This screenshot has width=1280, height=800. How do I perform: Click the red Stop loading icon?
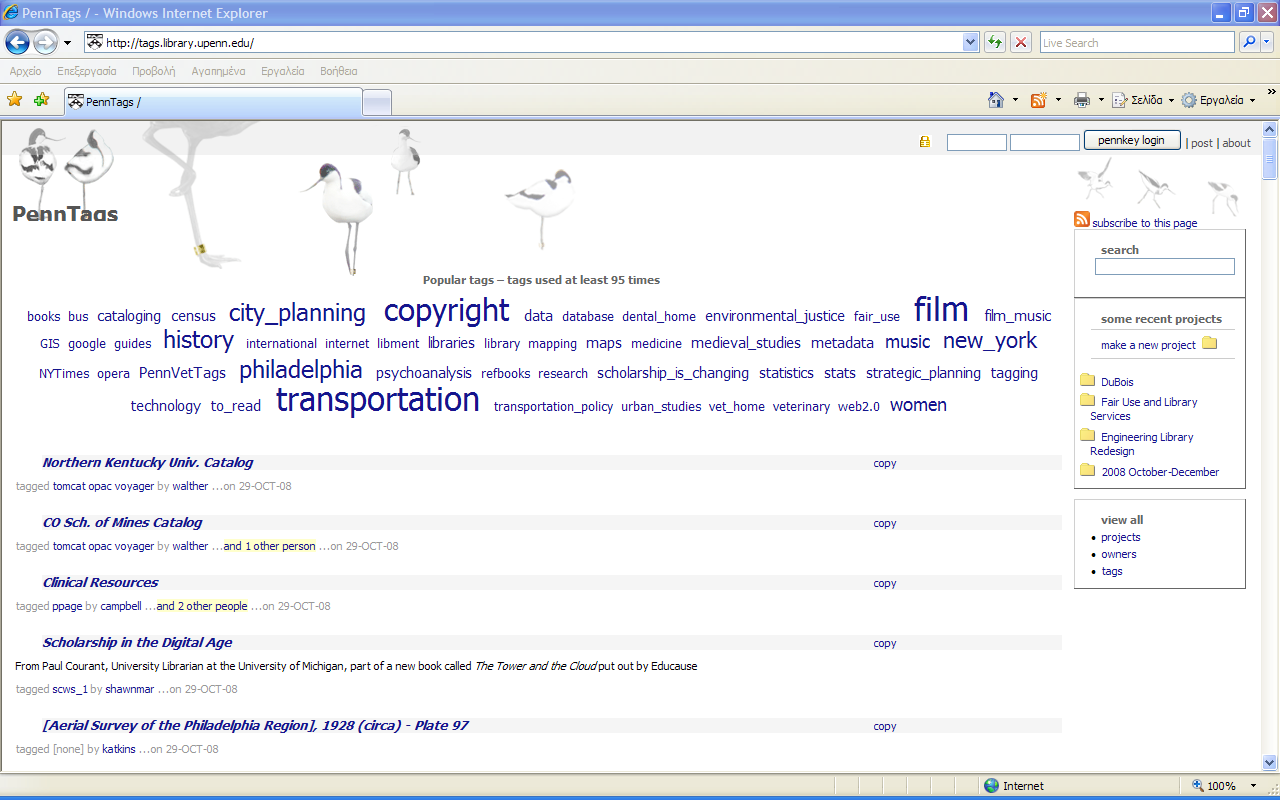pos(1021,42)
